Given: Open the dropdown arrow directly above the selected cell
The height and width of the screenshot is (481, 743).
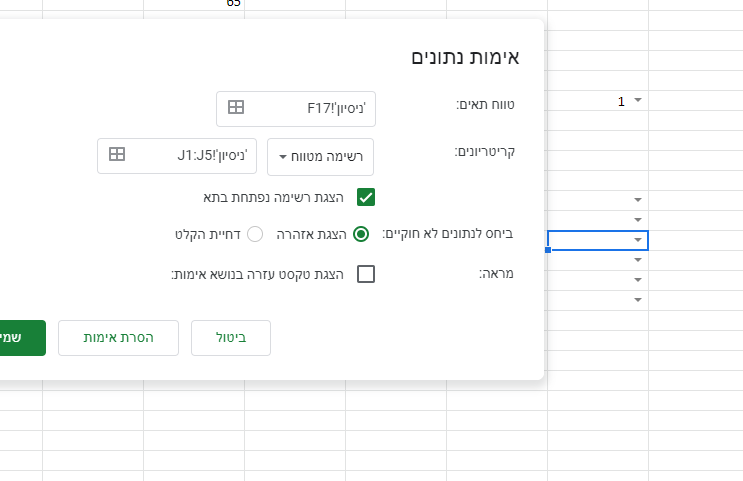Looking at the screenshot, I should point(638,219).
